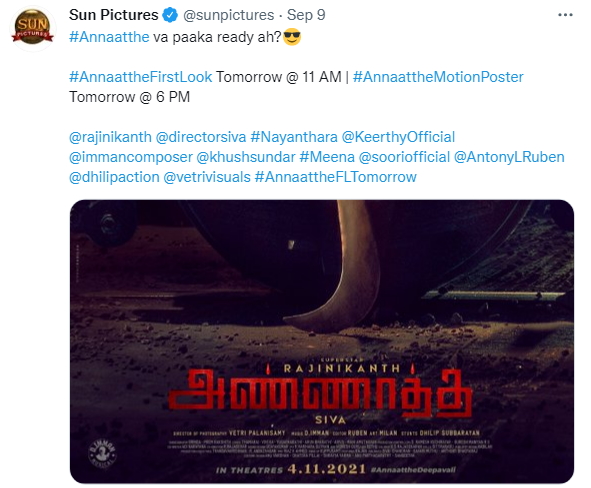Screen dimensions: 591x488
Task: Open the Annaatthe movie poster image
Action: point(322,341)
